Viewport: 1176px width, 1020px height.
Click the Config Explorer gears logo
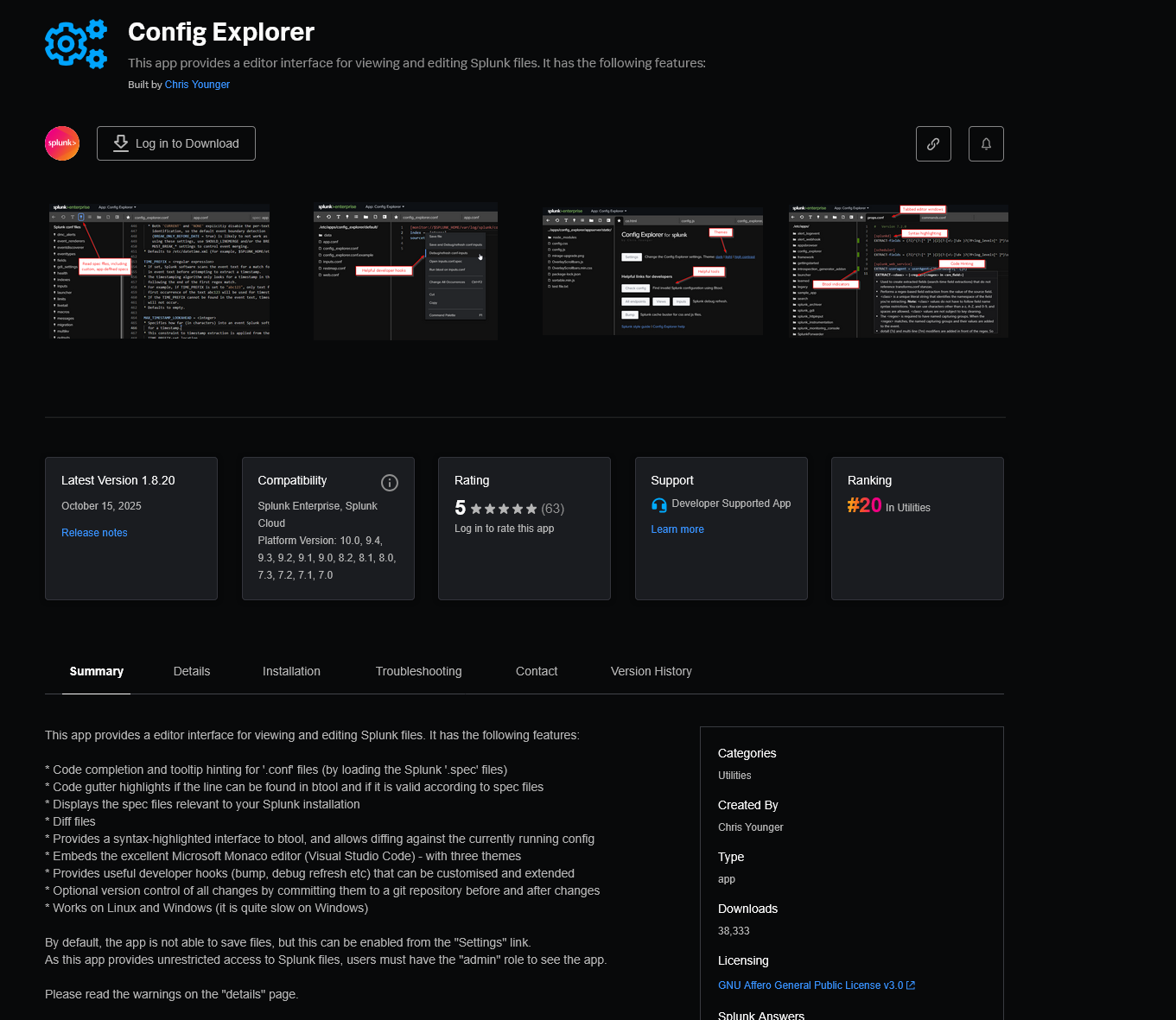pos(76,44)
